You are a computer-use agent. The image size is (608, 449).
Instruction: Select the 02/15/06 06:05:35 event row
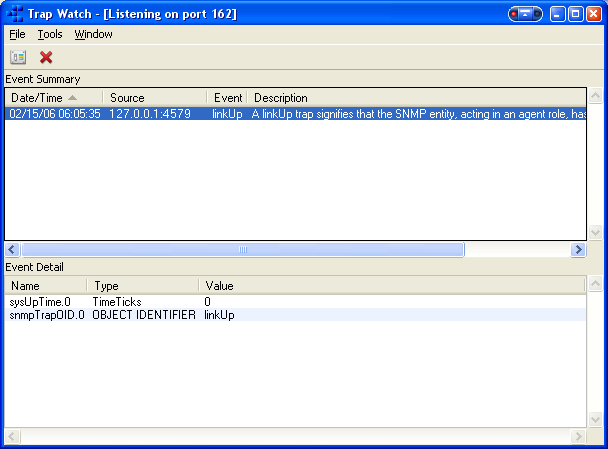coord(295,114)
